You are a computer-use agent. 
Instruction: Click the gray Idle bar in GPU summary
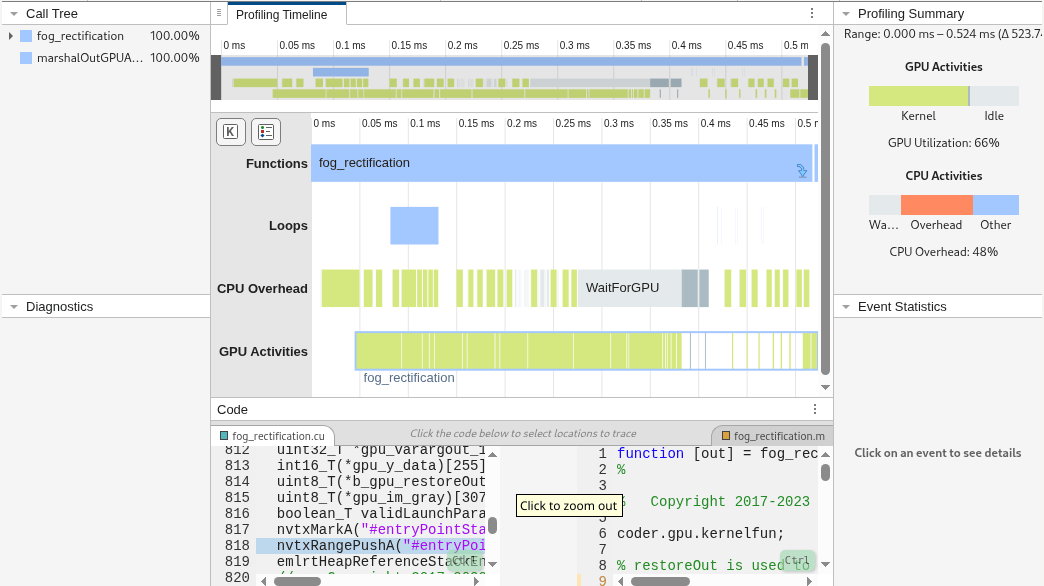tap(994, 96)
